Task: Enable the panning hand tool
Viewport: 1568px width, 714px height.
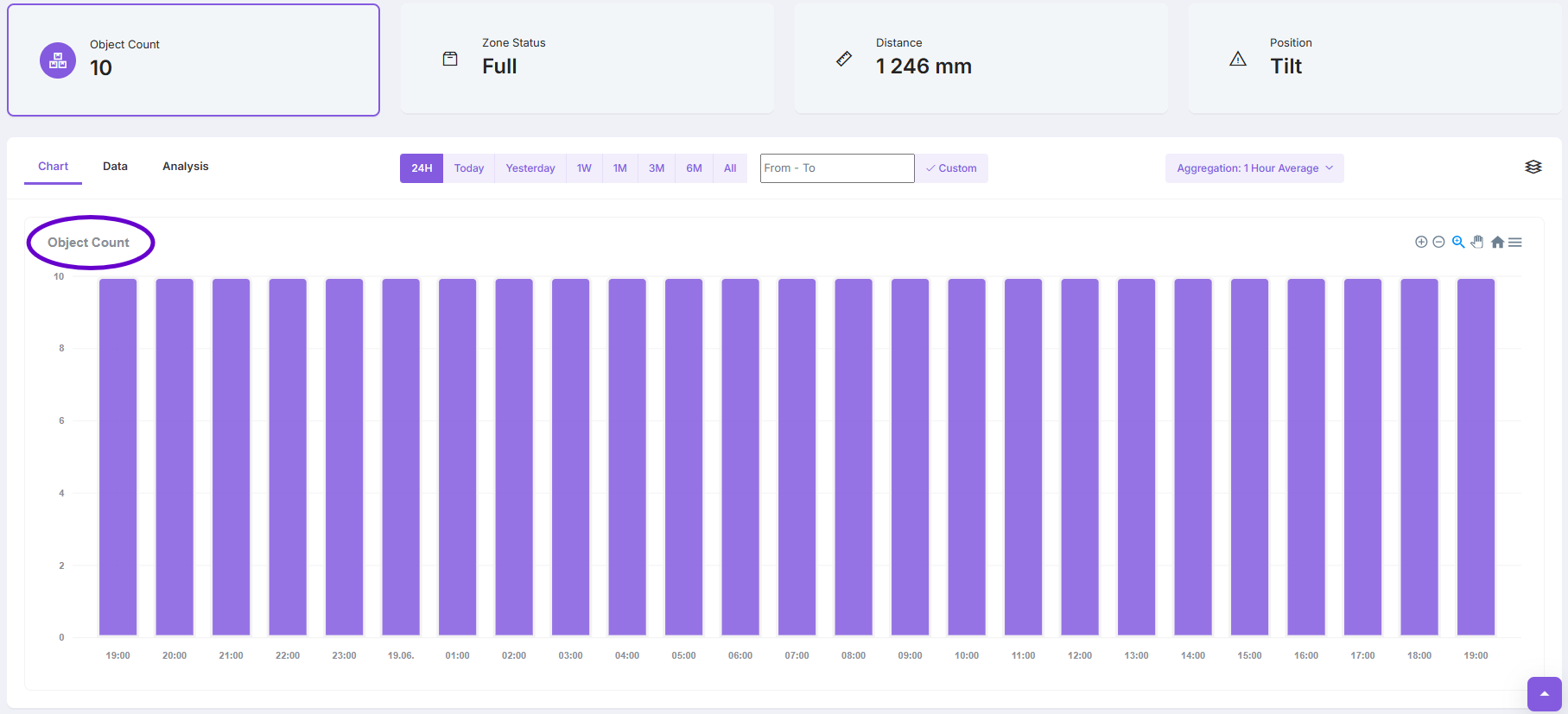Action: tap(1477, 242)
